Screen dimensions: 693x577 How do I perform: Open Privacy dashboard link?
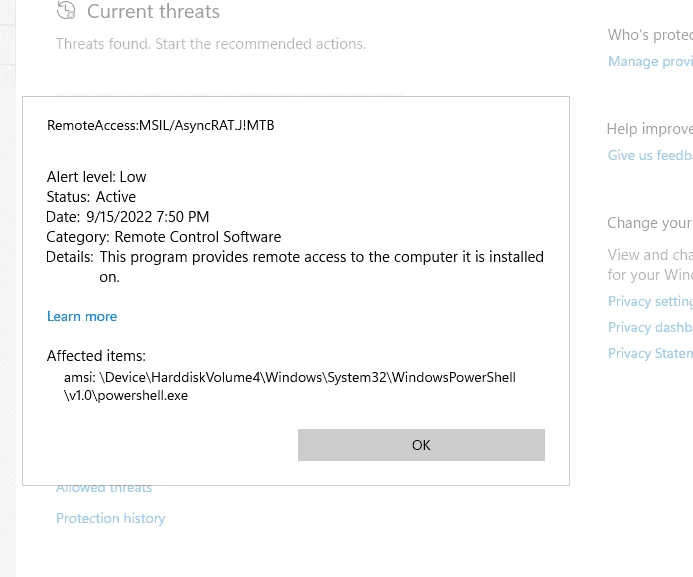(650, 327)
